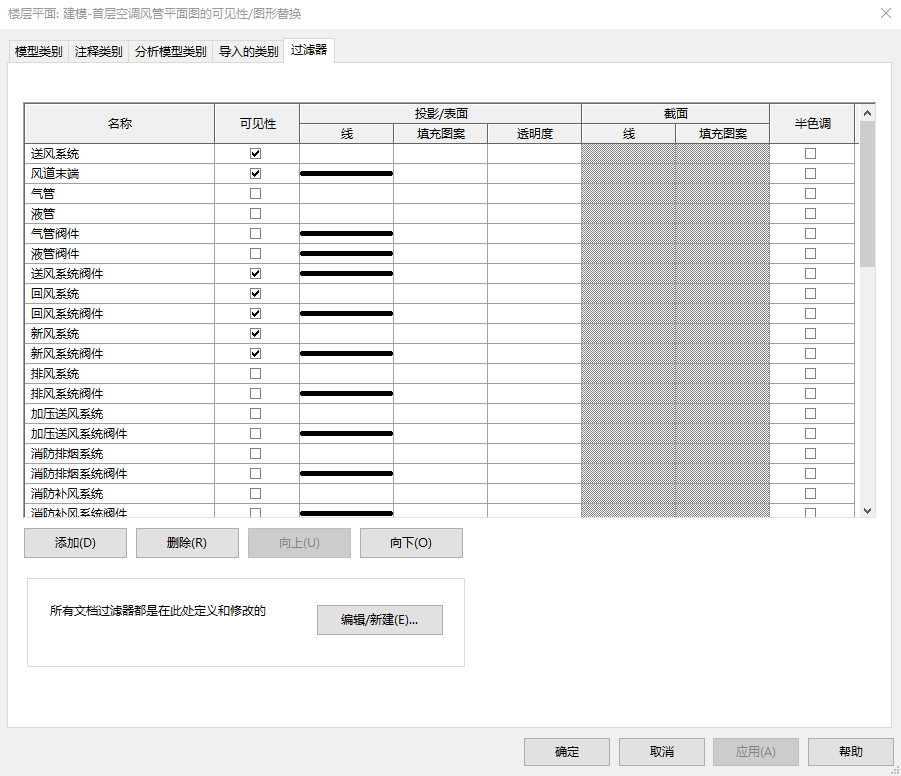
Task: Click the 半色调 column header
Action: 813,124
